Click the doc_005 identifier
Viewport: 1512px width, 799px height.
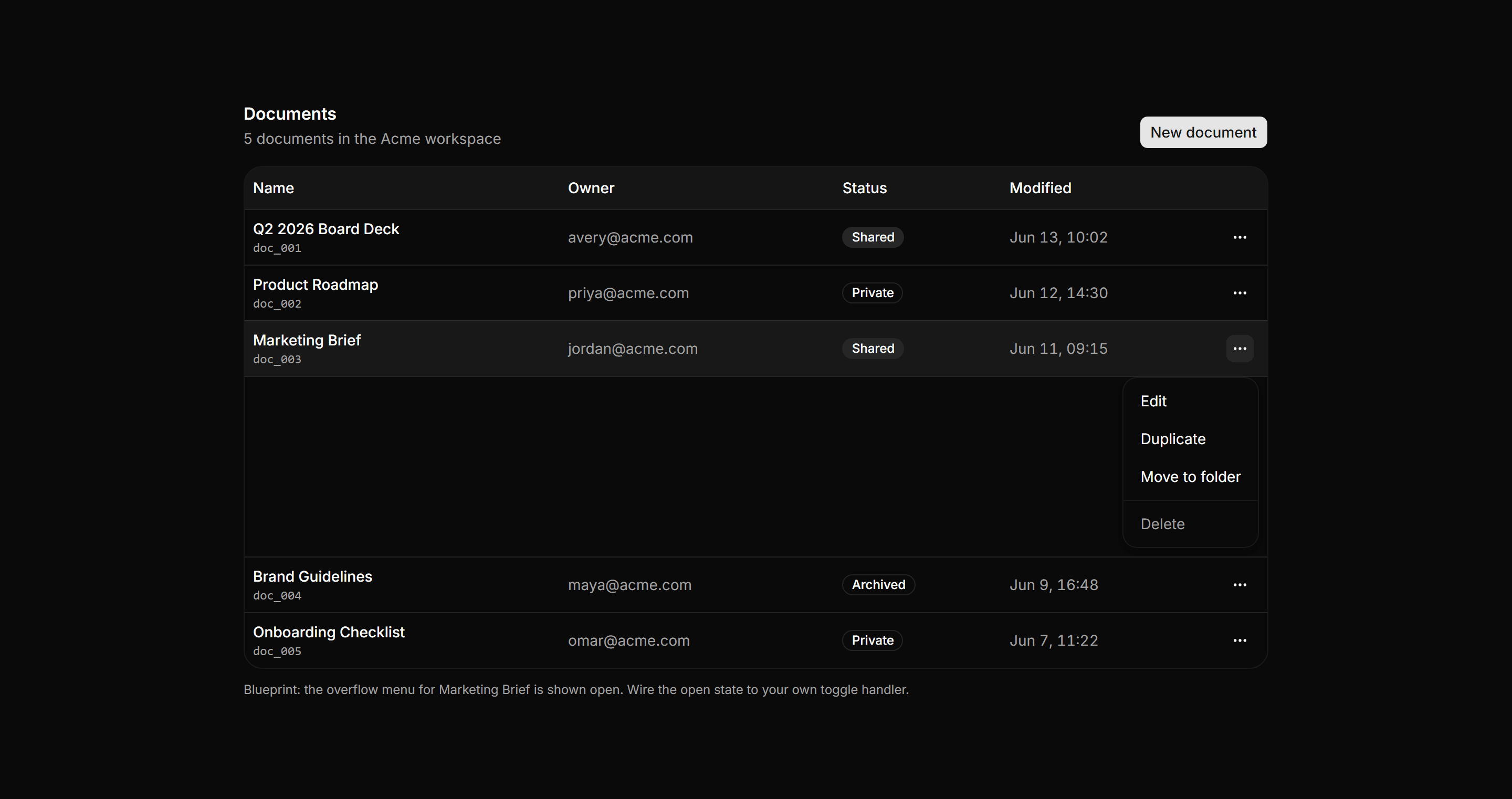click(277, 651)
